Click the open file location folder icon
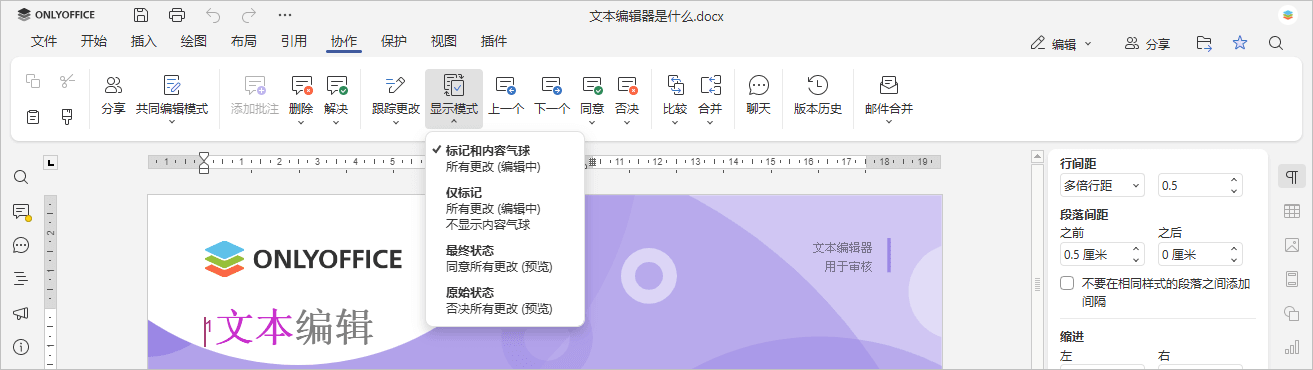 1204,43
